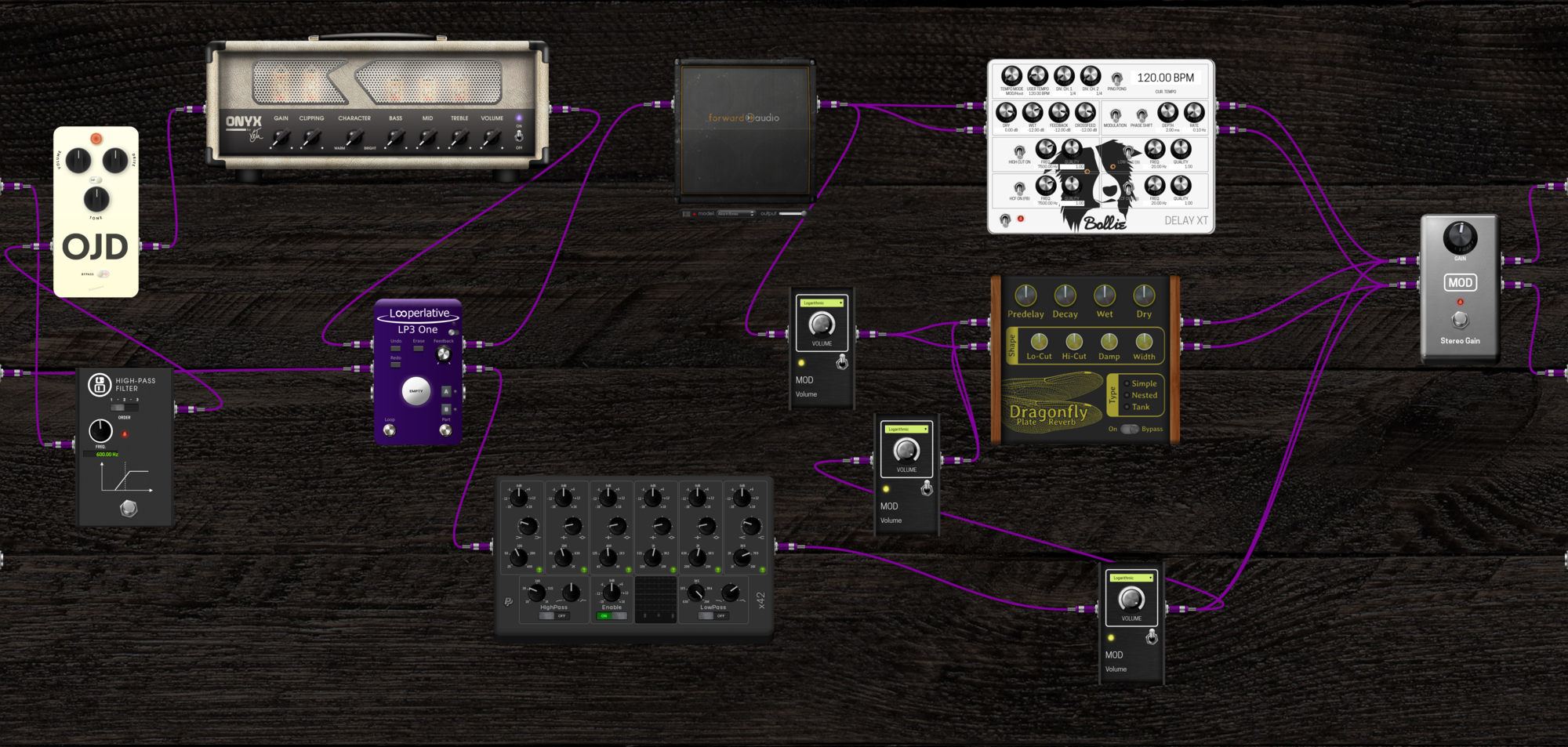Turn the Bollie Delay USER TEMPO knob
Viewport: 1568px width, 747px height.
tap(1037, 76)
